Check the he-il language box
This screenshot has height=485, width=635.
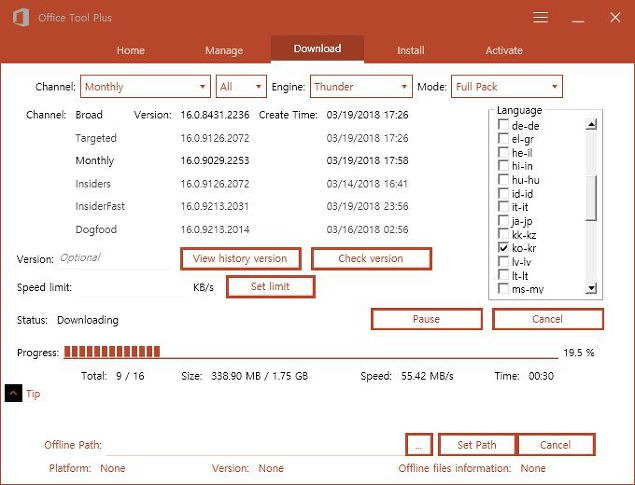coord(503,152)
